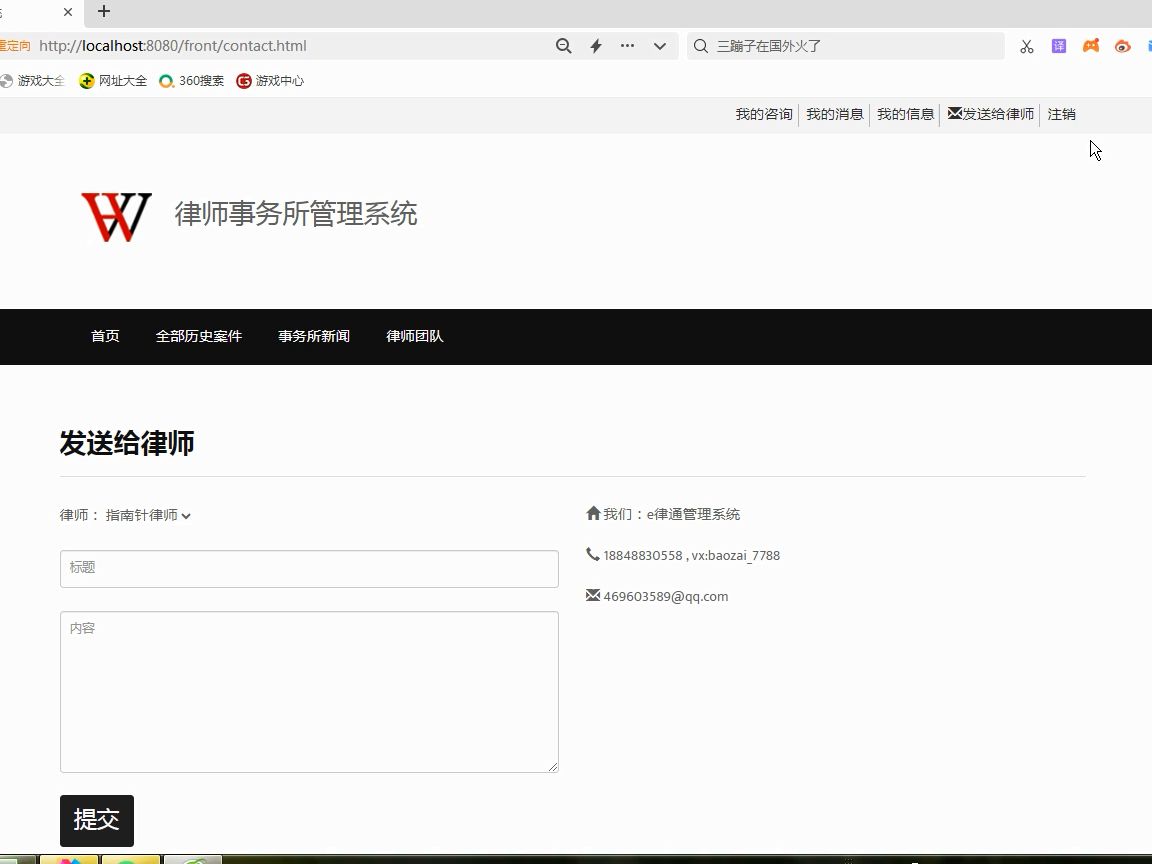
Task: Select 全部历史案件 in the navigation bar
Action: click(199, 336)
